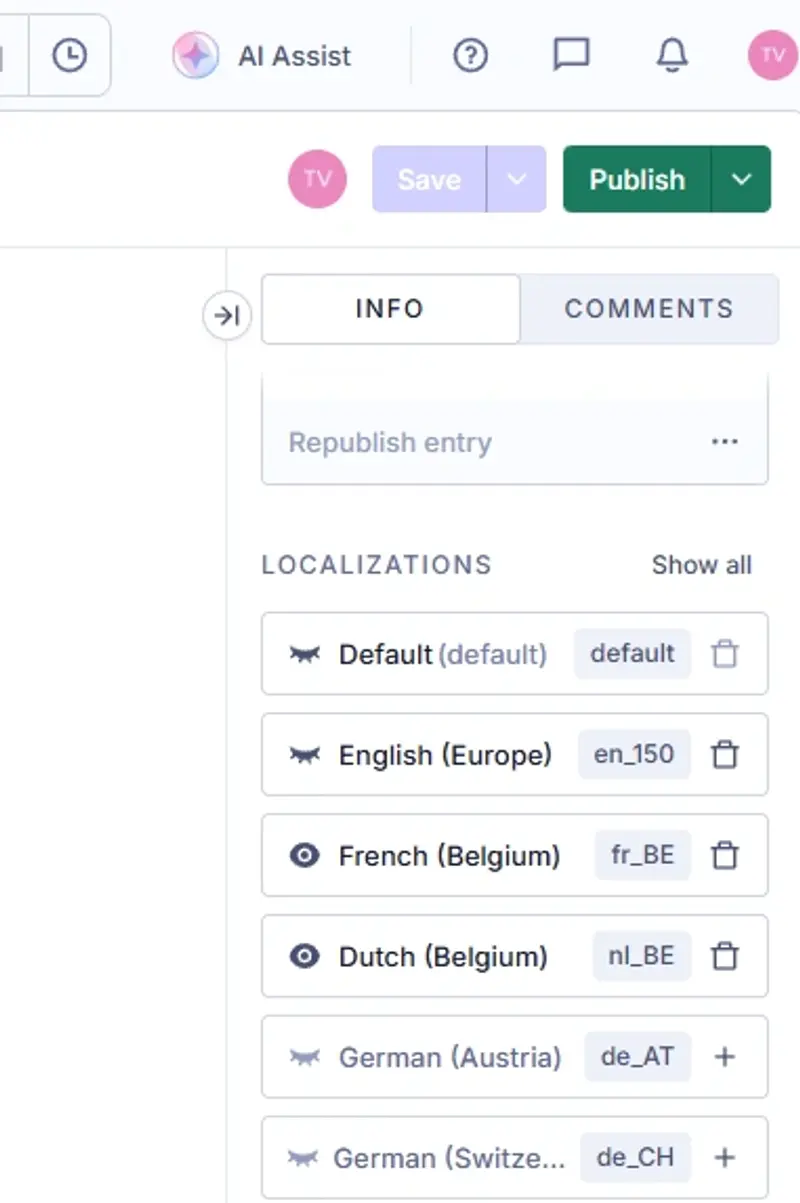This screenshot has height=1203, width=800.
Task: Toggle visibility eye for Dutch (Belgium)
Action: [304, 957]
